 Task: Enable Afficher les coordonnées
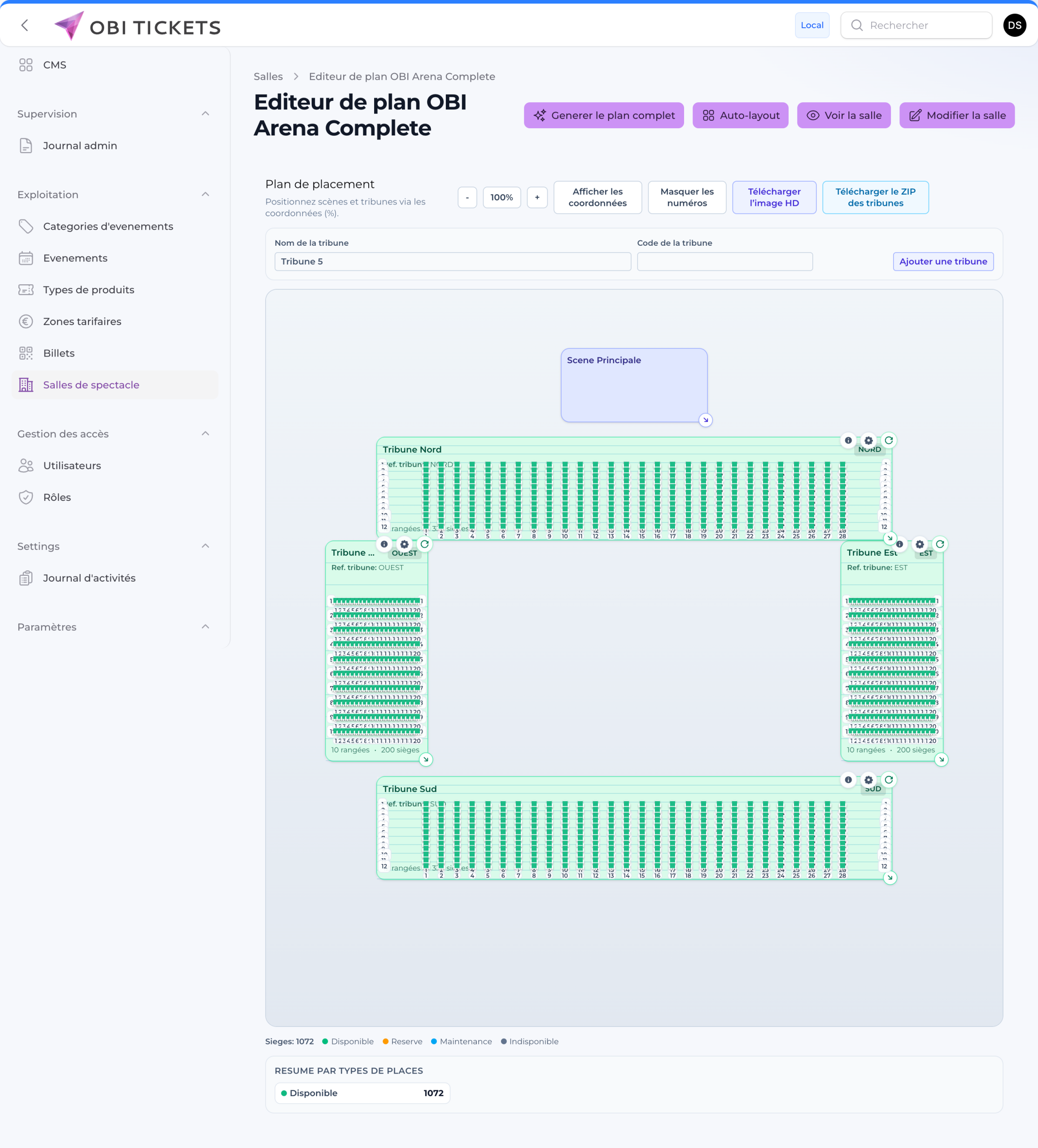597,197
